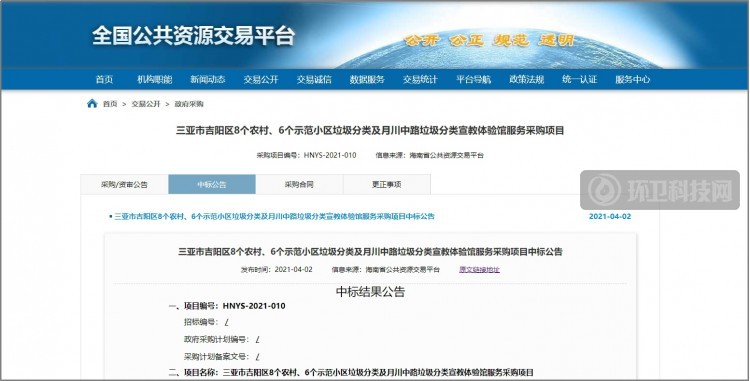This screenshot has height=381, width=750.
Task: Switch to 中标公告 tab
Action: click(x=212, y=185)
